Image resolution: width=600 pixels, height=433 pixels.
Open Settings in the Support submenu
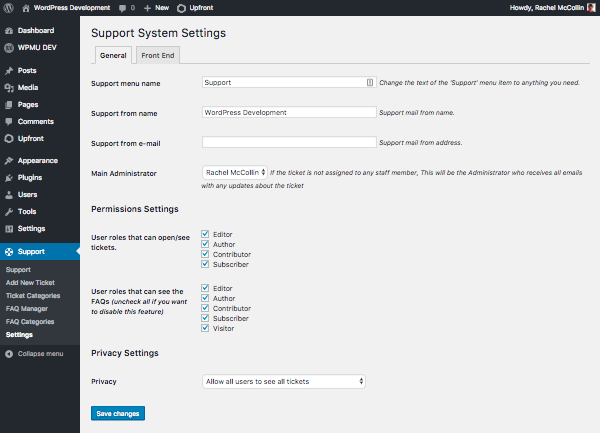coord(19,335)
